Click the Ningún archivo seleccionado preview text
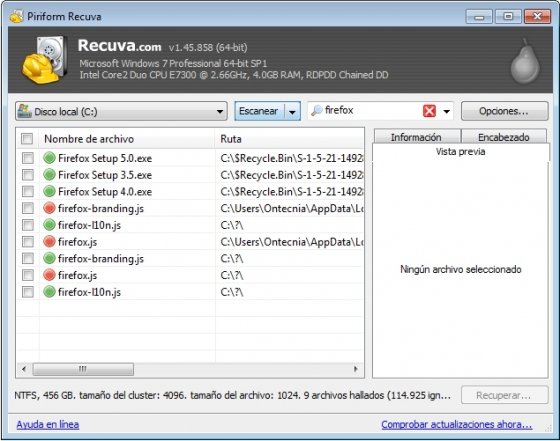The width and height of the screenshot is (560, 441). click(460, 269)
